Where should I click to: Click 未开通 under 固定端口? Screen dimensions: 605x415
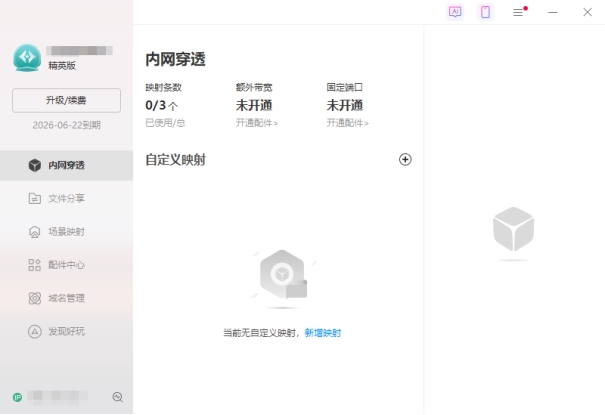(x=345, y=105)
